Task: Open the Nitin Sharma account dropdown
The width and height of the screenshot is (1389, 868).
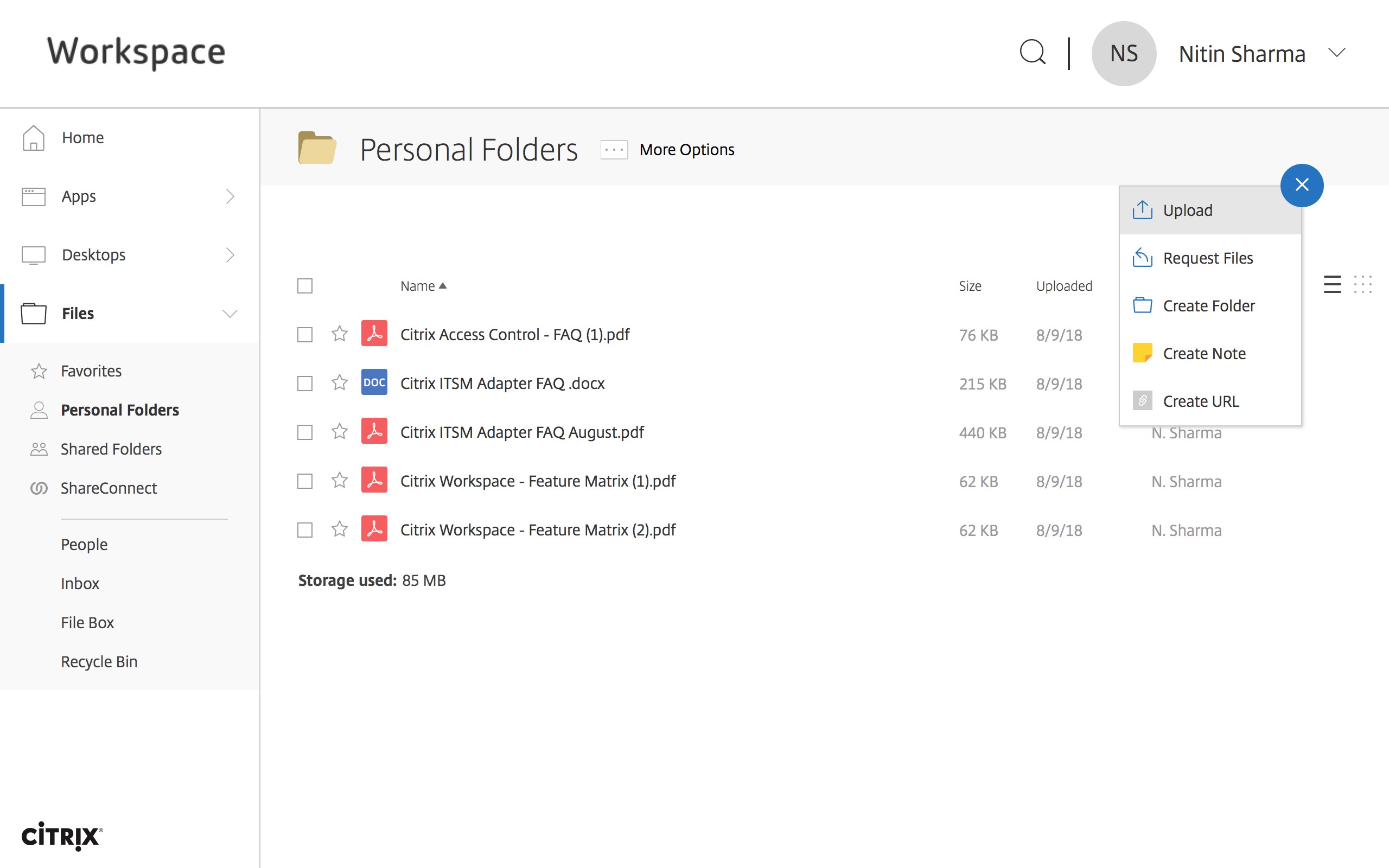Action: point(1337,52)
